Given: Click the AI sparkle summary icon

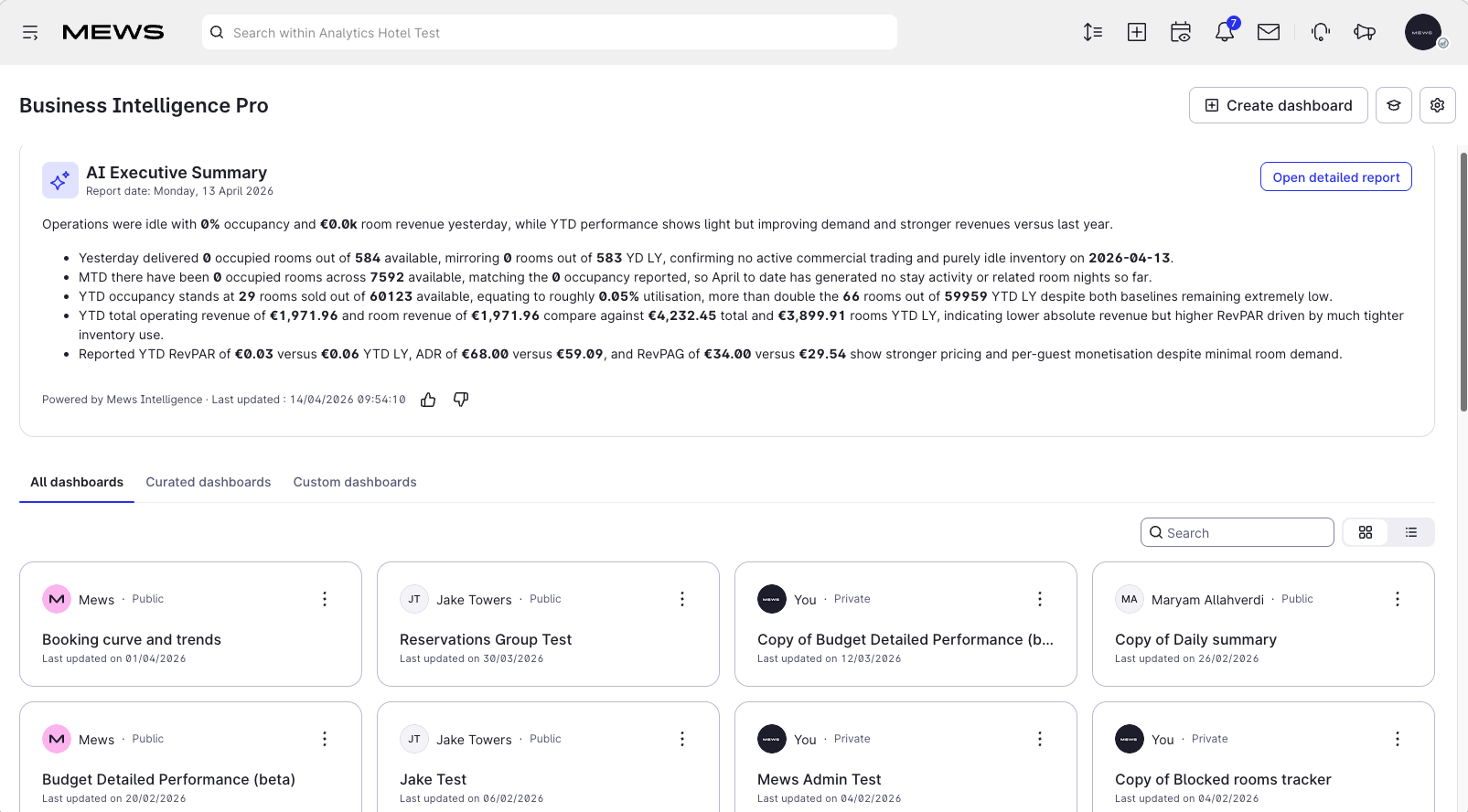Looking at the screenshot, I should (x=59, y=180).
